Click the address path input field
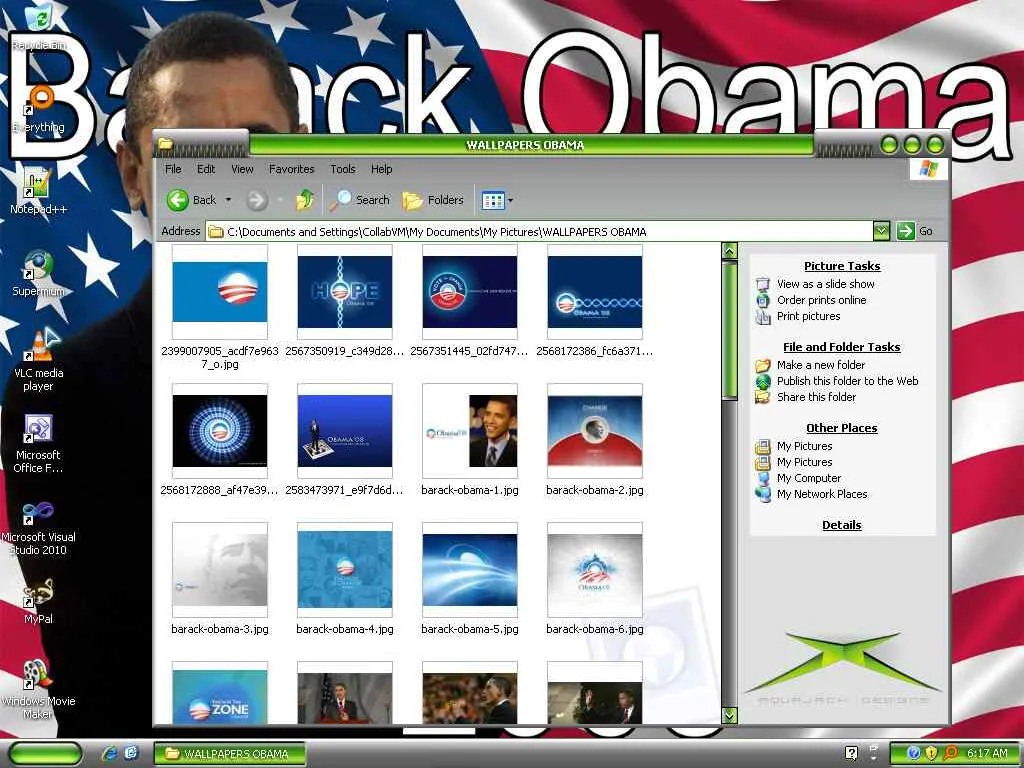 tap(539, 231)
